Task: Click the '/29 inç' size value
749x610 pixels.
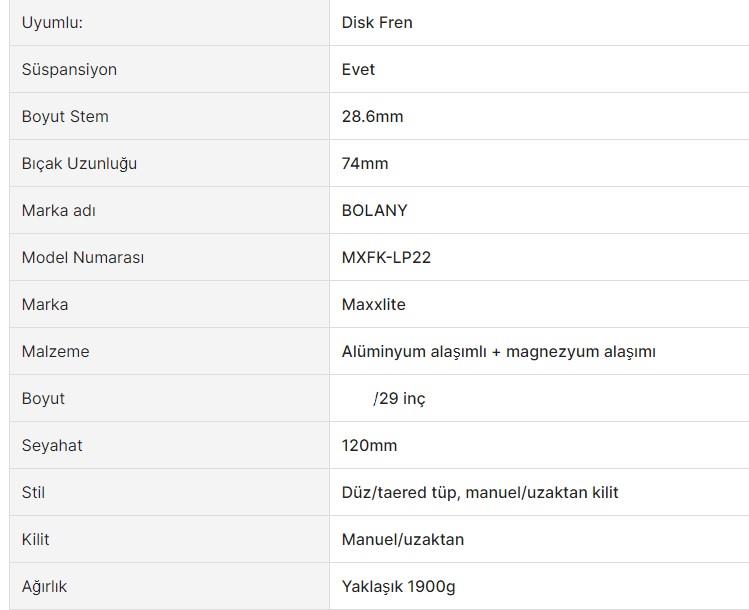Action: 399,398
